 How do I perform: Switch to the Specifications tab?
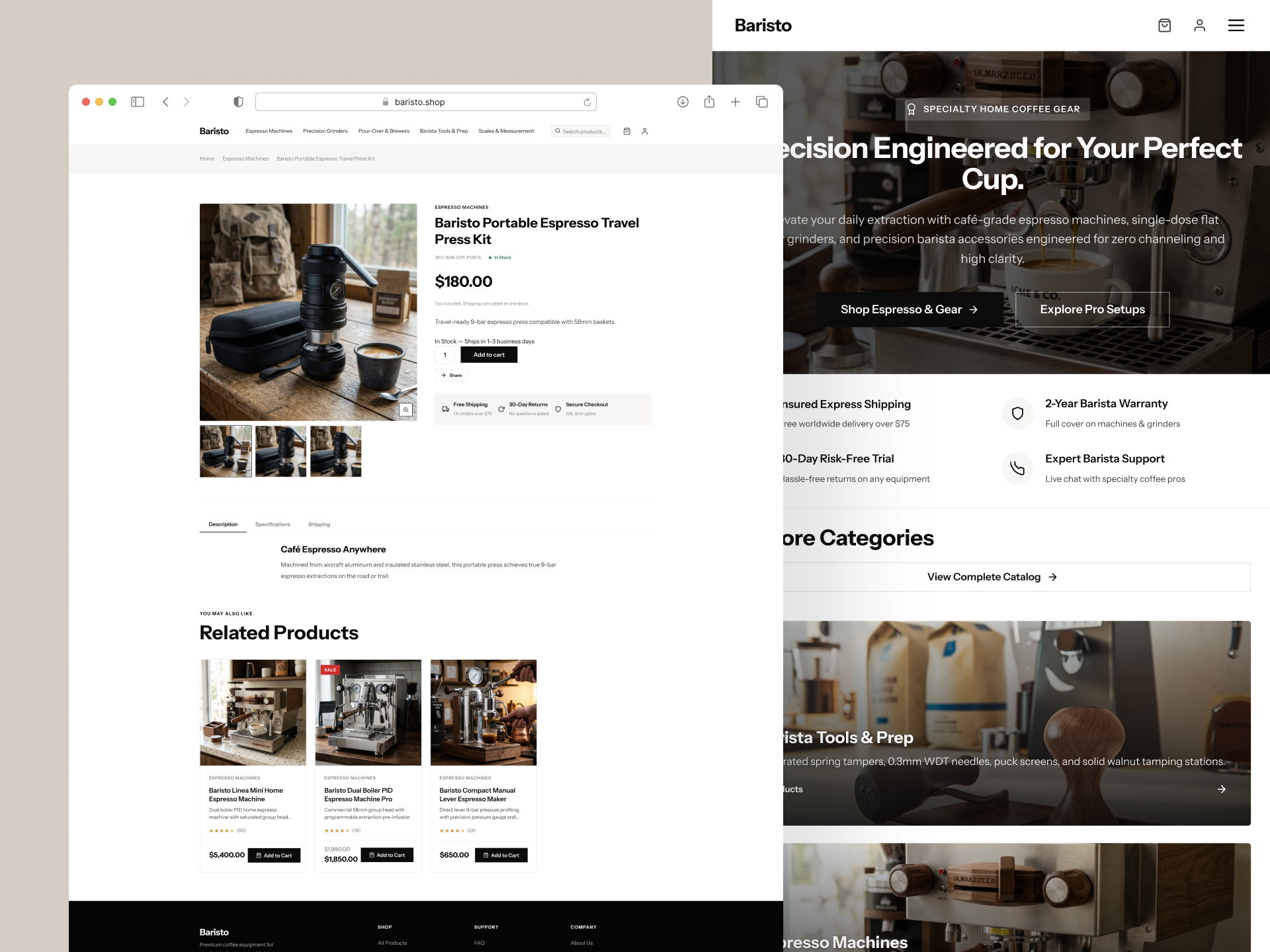pyautogui.click(x=273, y=524)
